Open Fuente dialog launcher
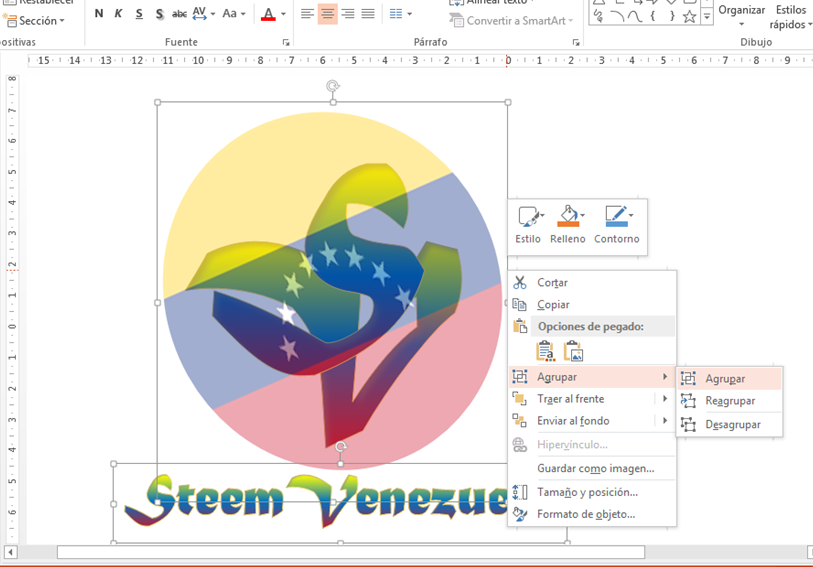Image resolution: width=813 pixels, height=567 pixels. [x=286, y=42]
